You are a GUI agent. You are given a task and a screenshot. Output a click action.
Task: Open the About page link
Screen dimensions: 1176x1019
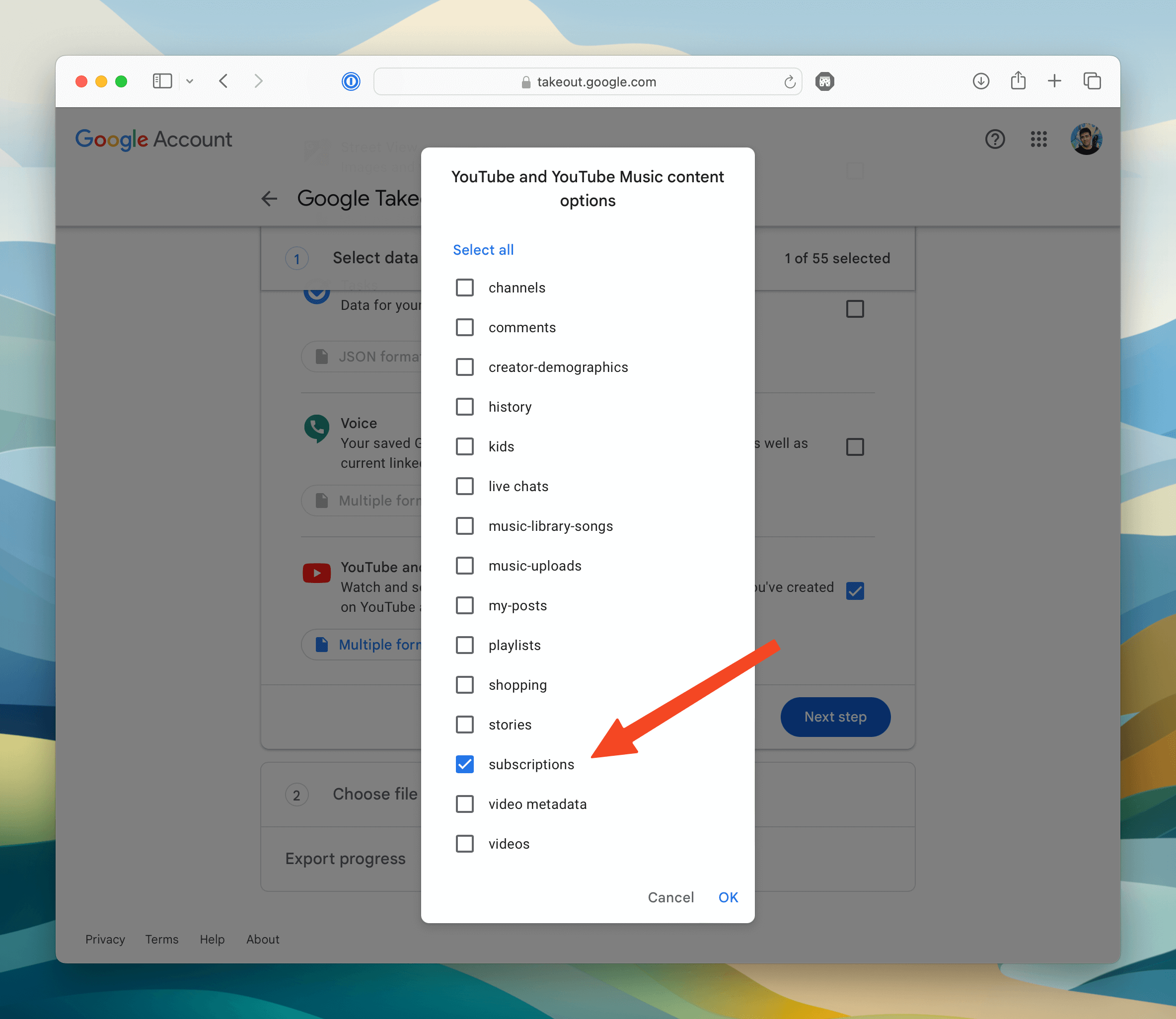click(x=262, y=939)
